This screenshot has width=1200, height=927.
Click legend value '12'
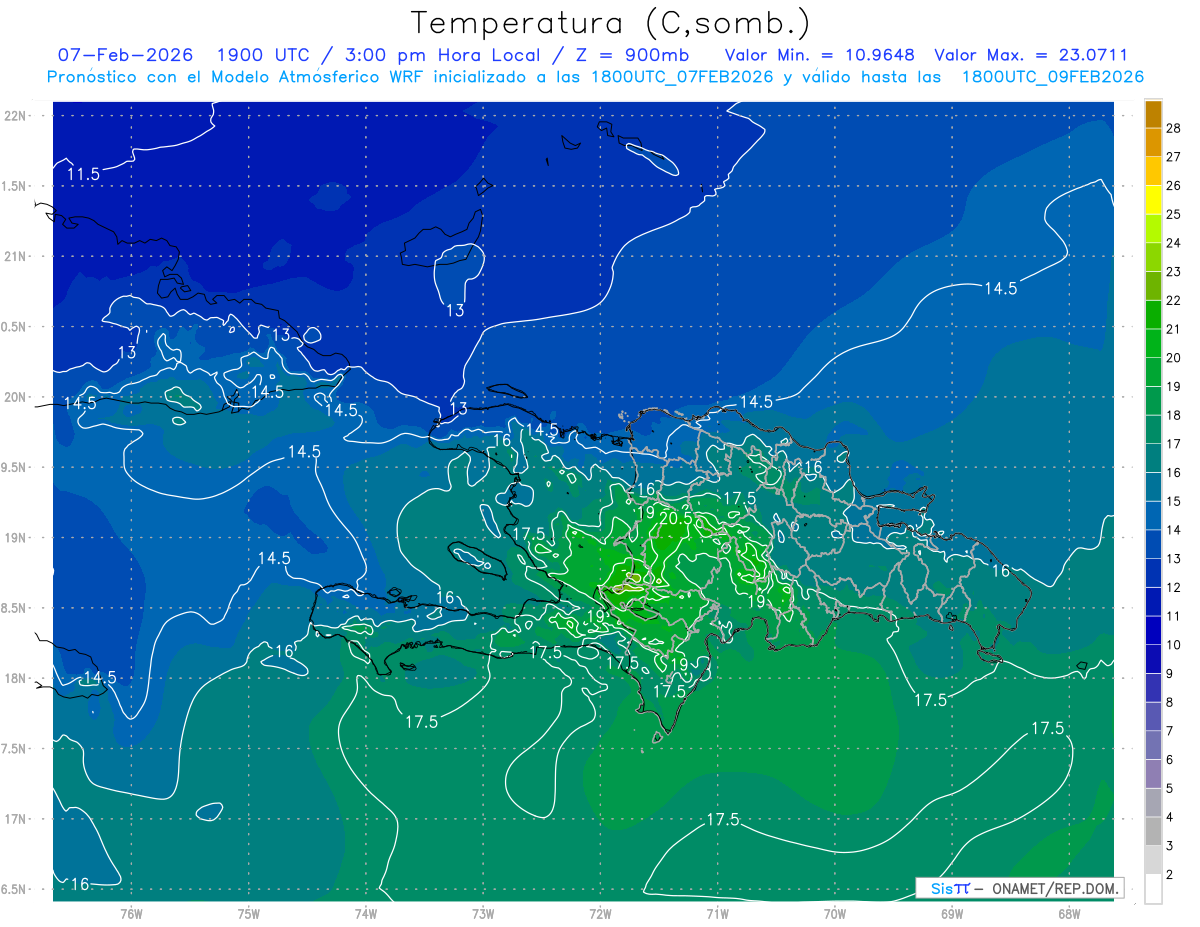[1174, 587]
